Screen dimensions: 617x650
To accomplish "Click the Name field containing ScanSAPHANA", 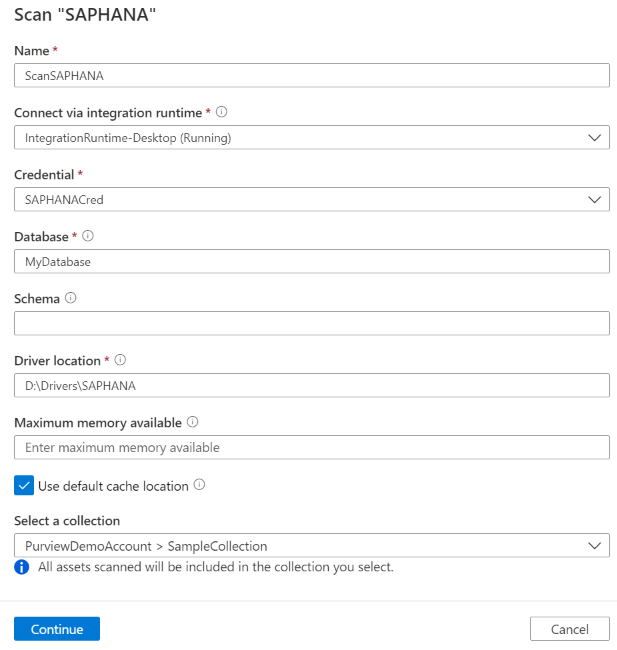I will coord(311,75).
